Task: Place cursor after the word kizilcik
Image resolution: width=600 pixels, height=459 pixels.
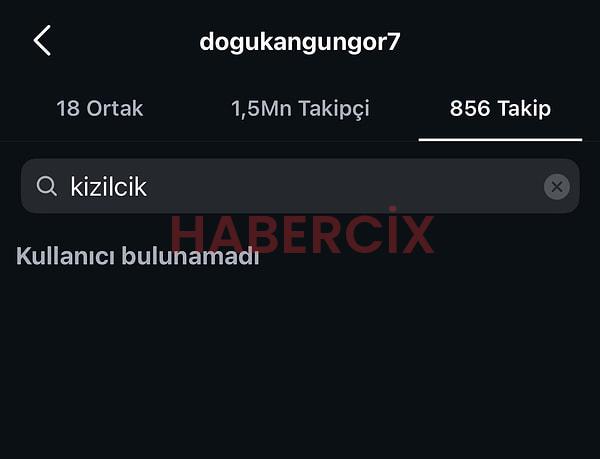Action: [x=148, y=187]
